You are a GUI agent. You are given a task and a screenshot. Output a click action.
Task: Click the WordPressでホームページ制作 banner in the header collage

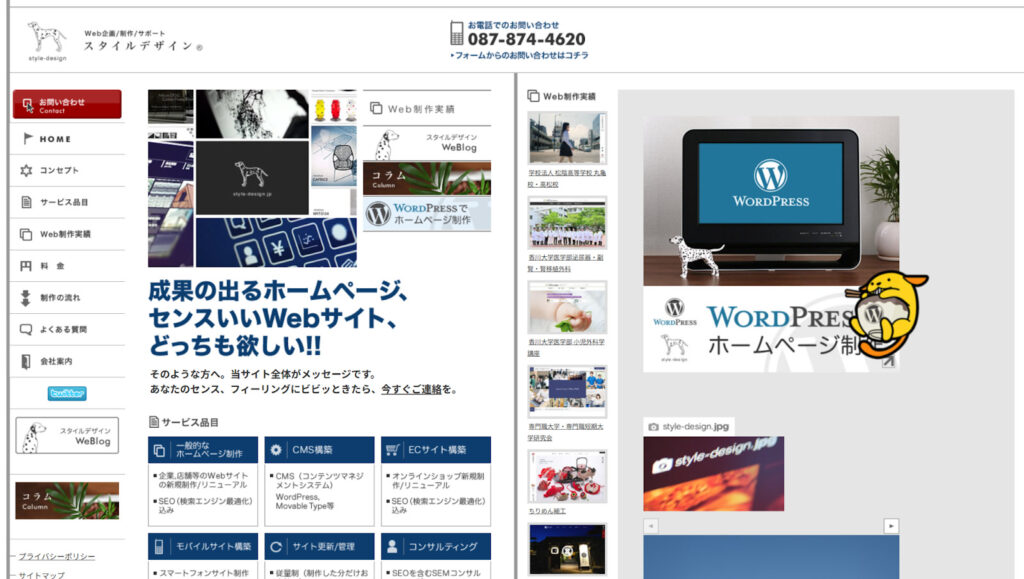[427, 214]
